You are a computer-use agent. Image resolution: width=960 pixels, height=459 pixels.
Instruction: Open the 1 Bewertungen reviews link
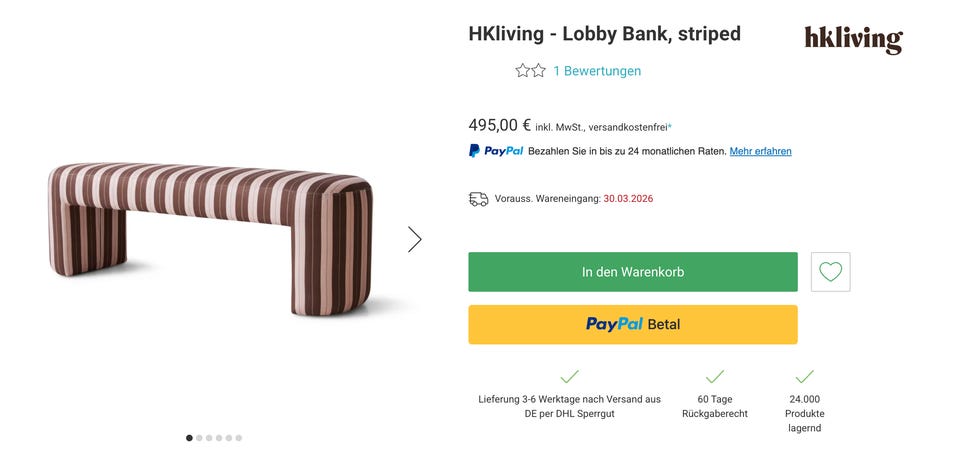click(597, 71)
